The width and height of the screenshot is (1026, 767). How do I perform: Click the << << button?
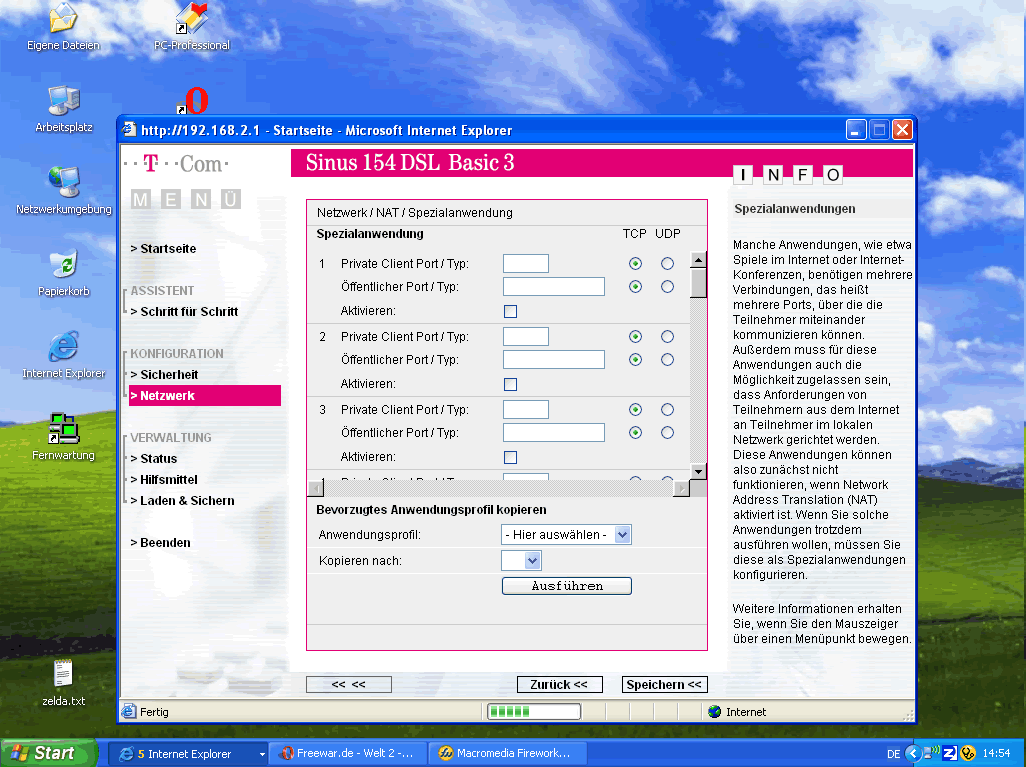coord(349,685)
